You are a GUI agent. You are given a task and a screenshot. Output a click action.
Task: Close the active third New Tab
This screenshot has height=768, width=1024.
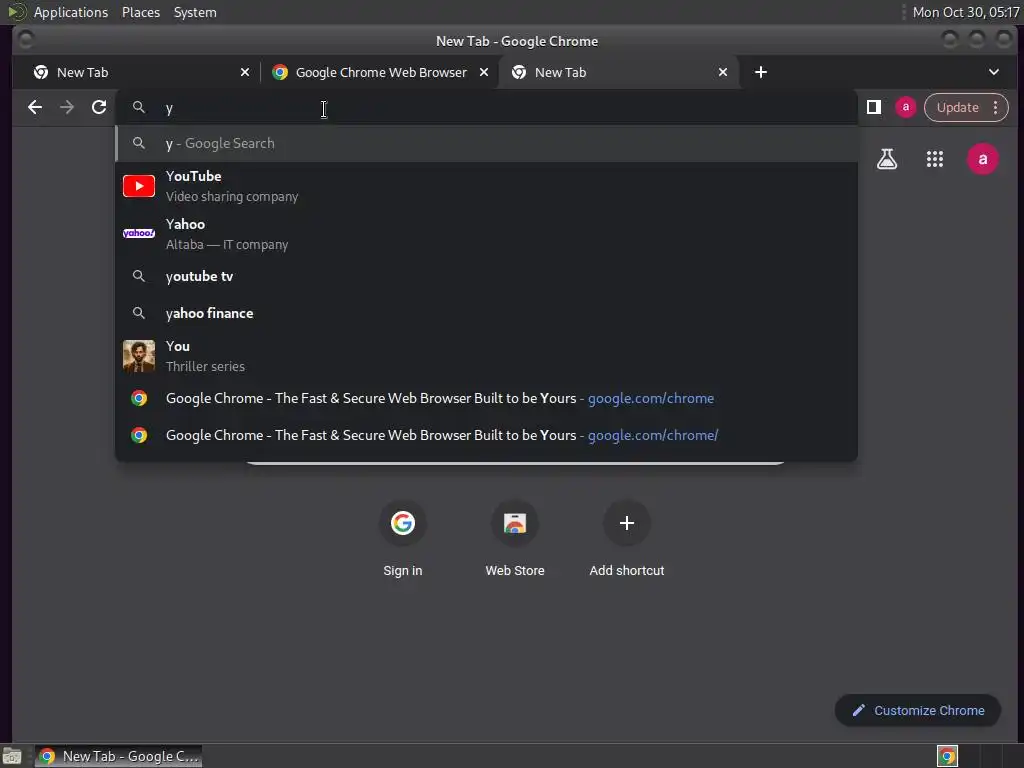point(723,72)
